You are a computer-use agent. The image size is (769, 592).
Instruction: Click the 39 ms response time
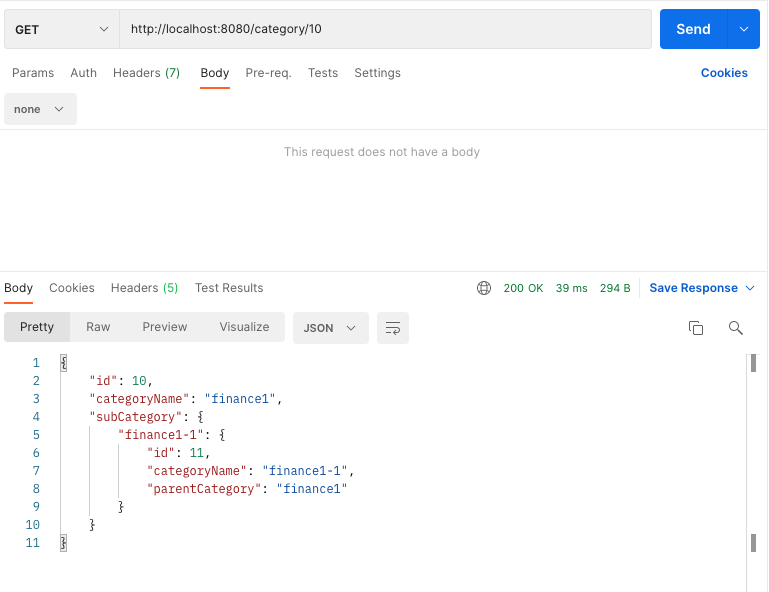click(571, 288)
